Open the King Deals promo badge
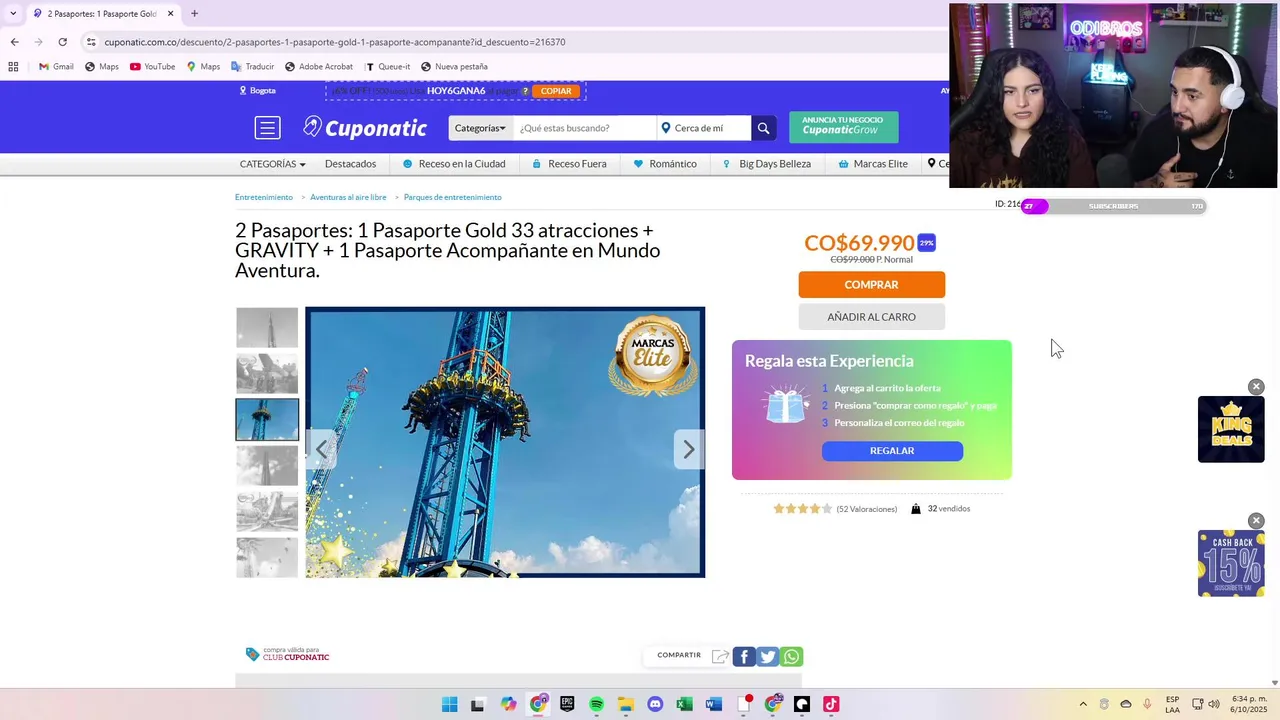This screenshot has width=1280, height=720. coord(1231,429)
